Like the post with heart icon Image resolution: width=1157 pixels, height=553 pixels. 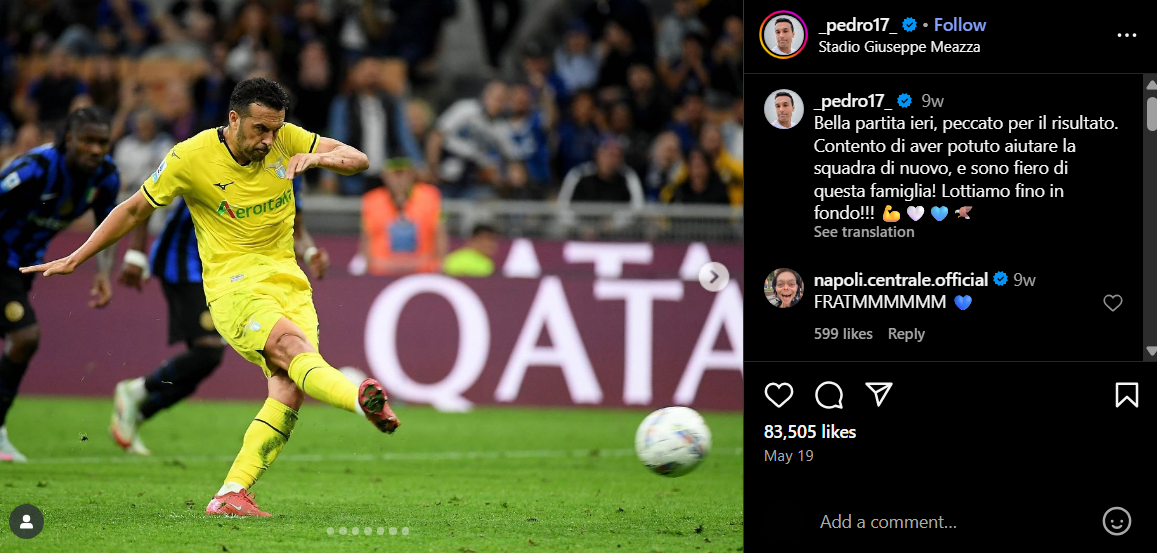(x=778, y=395)
